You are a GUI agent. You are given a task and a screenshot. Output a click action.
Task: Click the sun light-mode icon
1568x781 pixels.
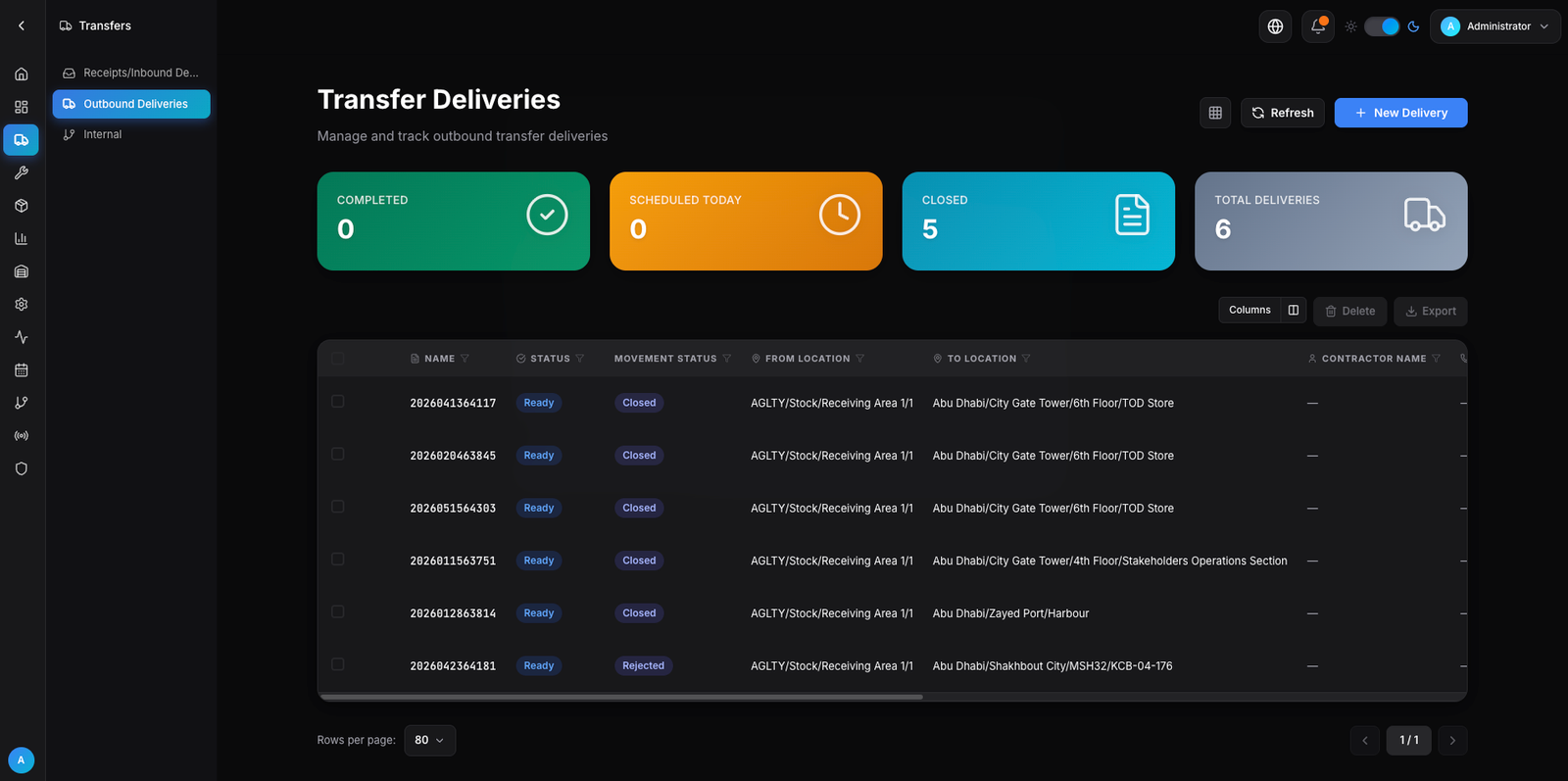pos(1351,26)
